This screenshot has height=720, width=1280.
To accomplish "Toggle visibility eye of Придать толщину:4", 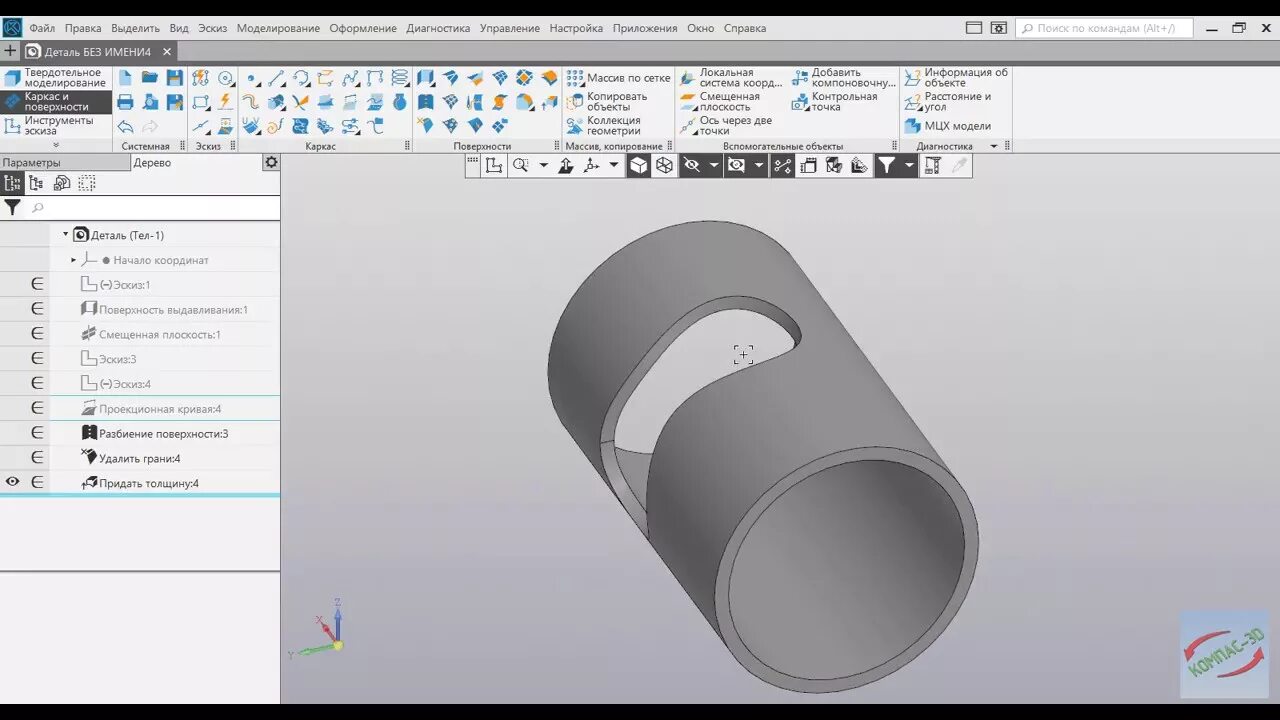I will point(12,482).
